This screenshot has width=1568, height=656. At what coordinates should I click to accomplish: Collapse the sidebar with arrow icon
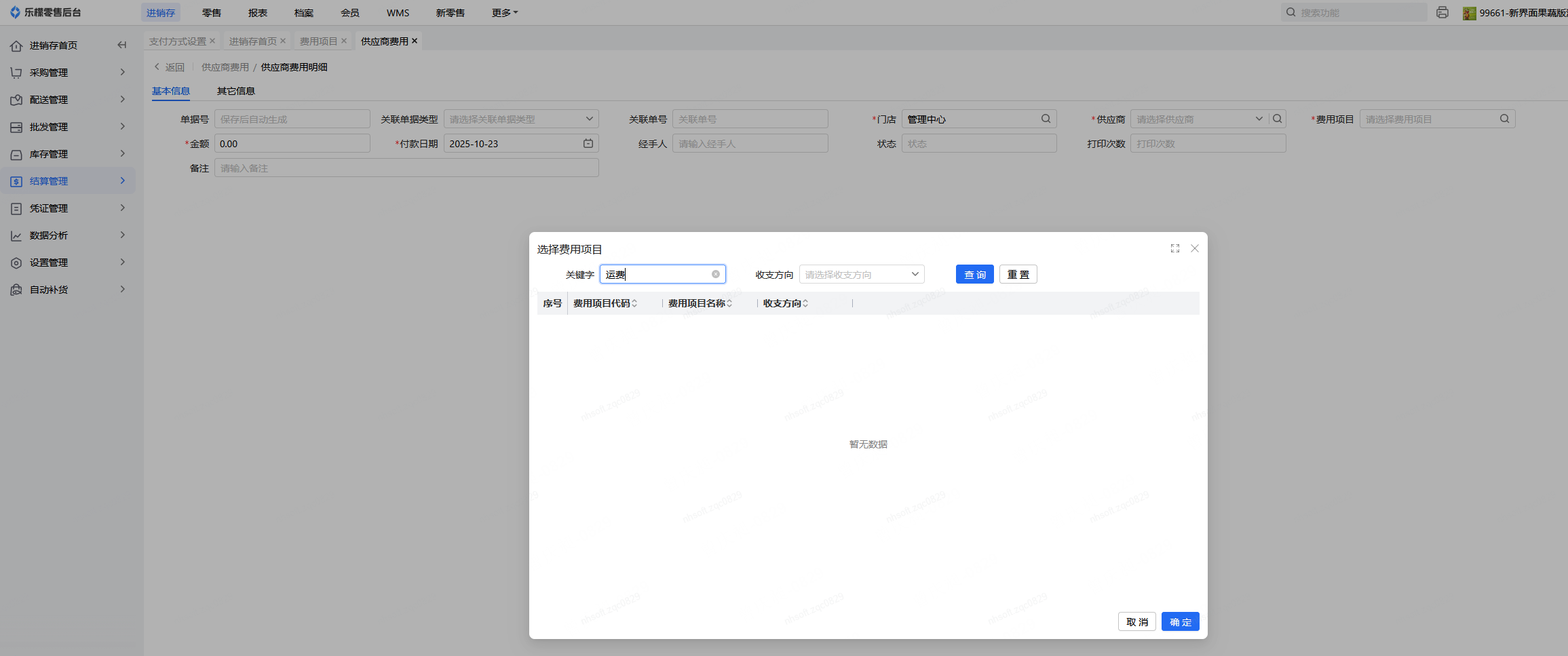[x=122, y=45]
